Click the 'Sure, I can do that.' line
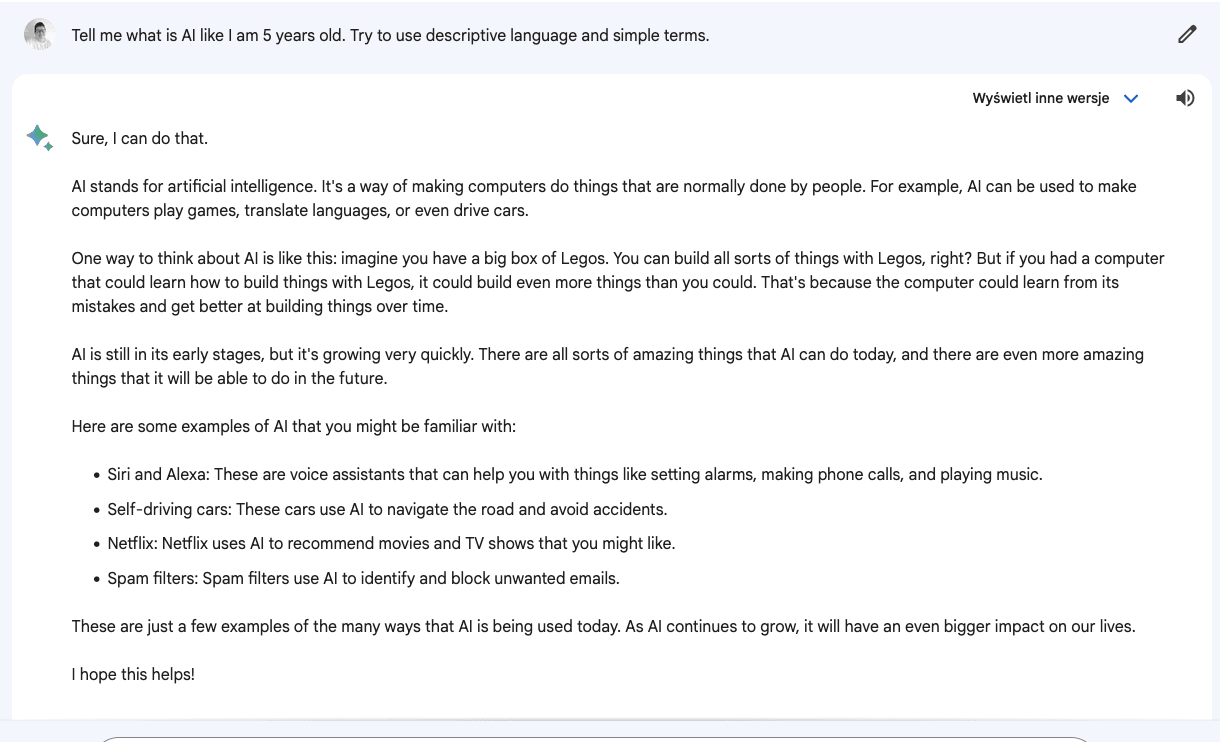Image resolution: width=1220 pixels, height=742 pixels. click(x=140, y=138)
